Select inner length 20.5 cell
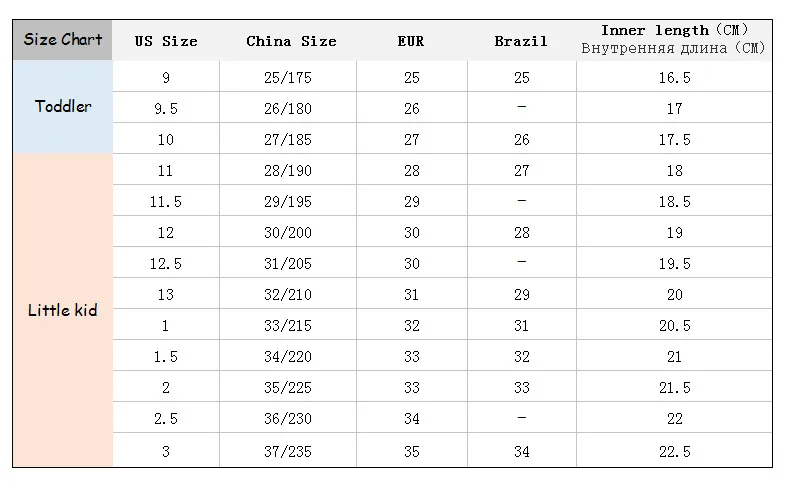This screenshot has height=486, width=788. [x=674, y=325]
